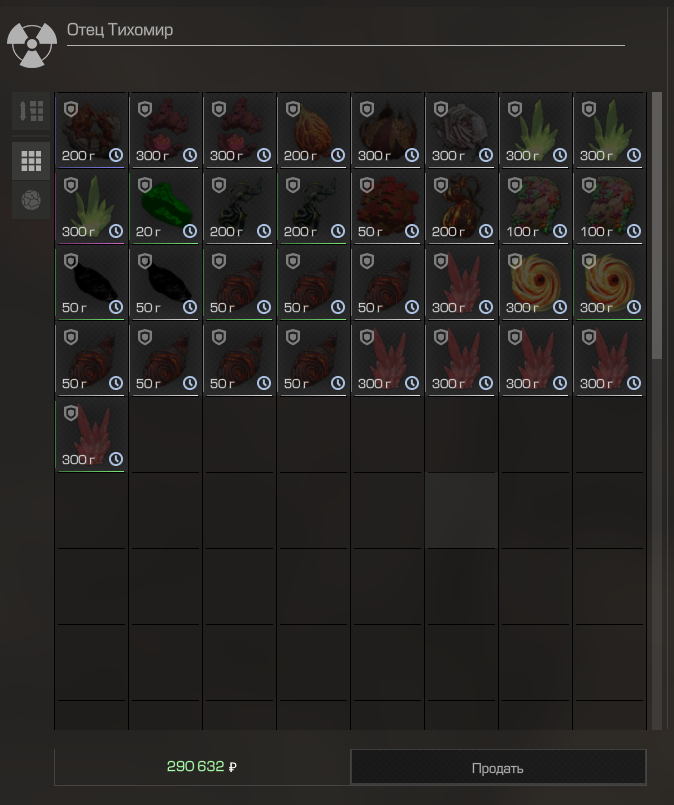Click the 290 632 ₽ total price field

pyautogui.click(x=202, y=767)
